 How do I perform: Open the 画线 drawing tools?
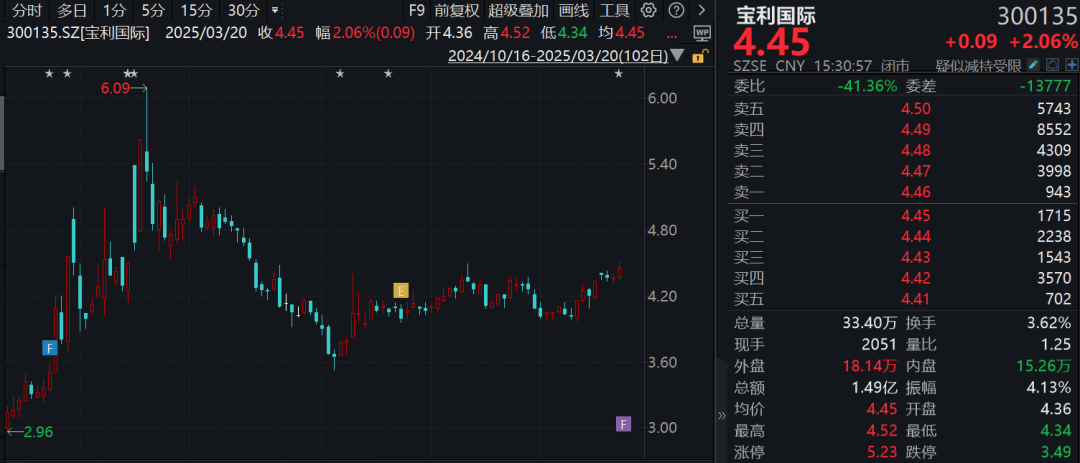(574, 10)
